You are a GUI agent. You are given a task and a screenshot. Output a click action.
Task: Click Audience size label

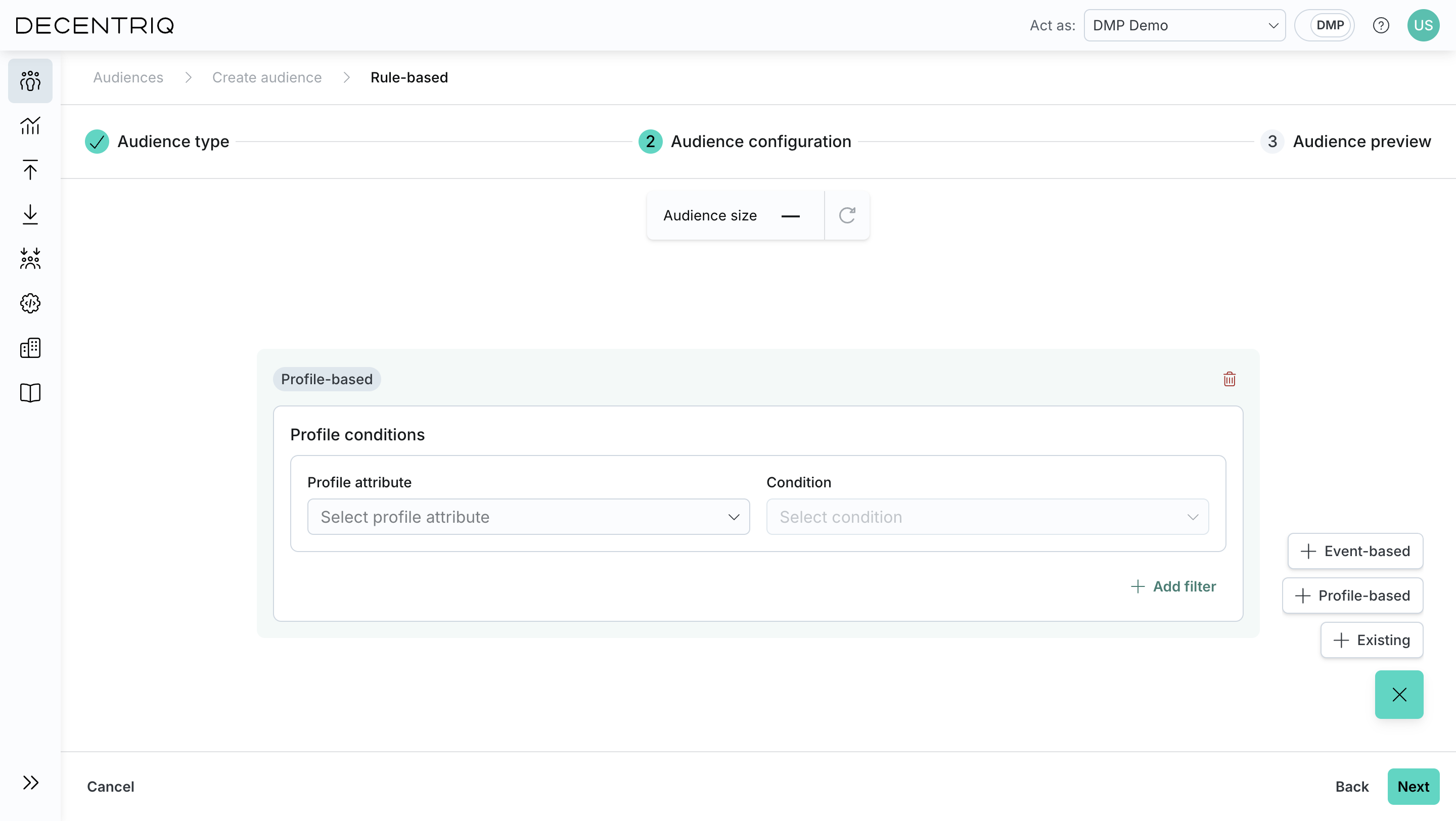point(710,215)
